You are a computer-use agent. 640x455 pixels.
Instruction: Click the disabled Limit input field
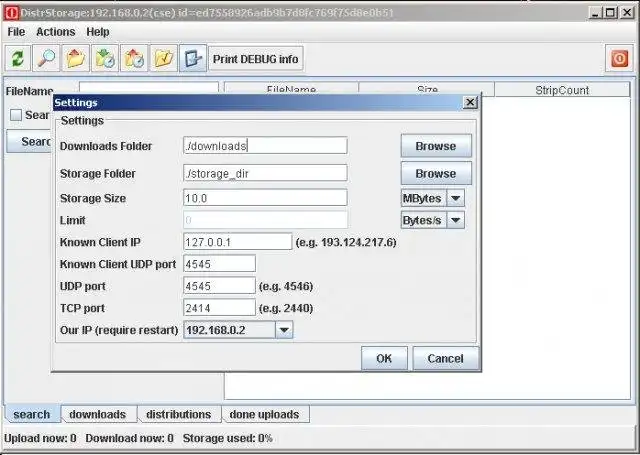(265, 220)
